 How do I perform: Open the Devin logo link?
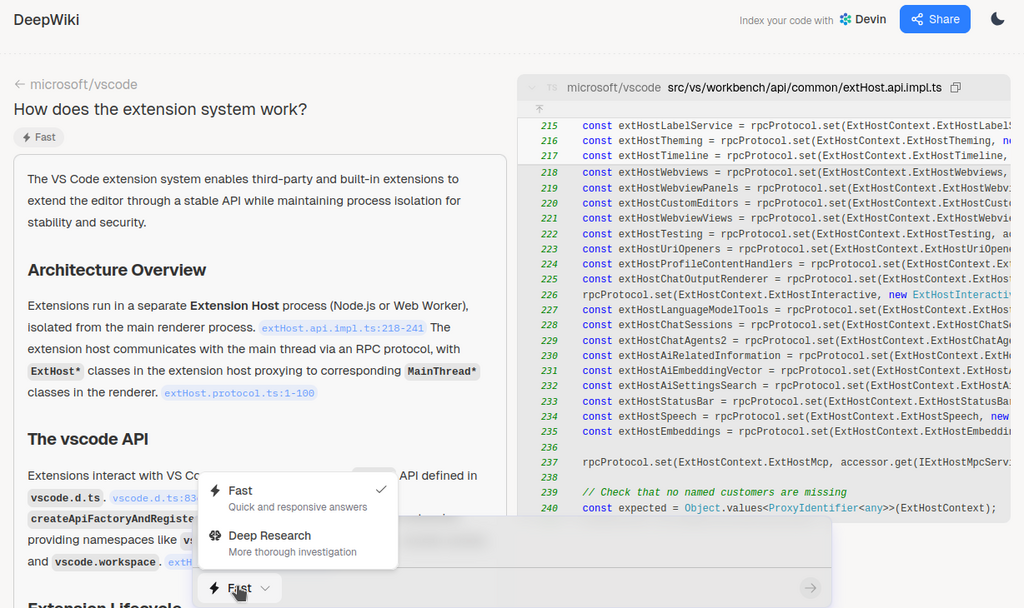[x=862, y=19]
